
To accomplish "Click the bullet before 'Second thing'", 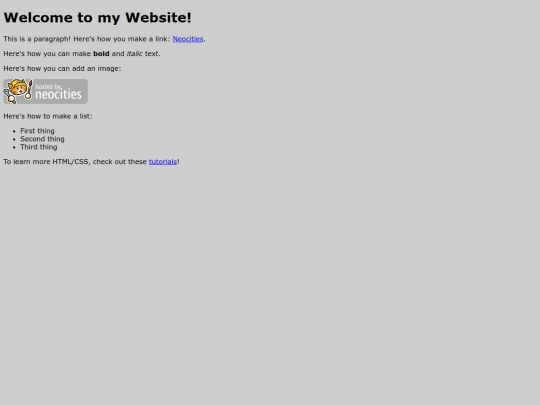I will point(14,139).
